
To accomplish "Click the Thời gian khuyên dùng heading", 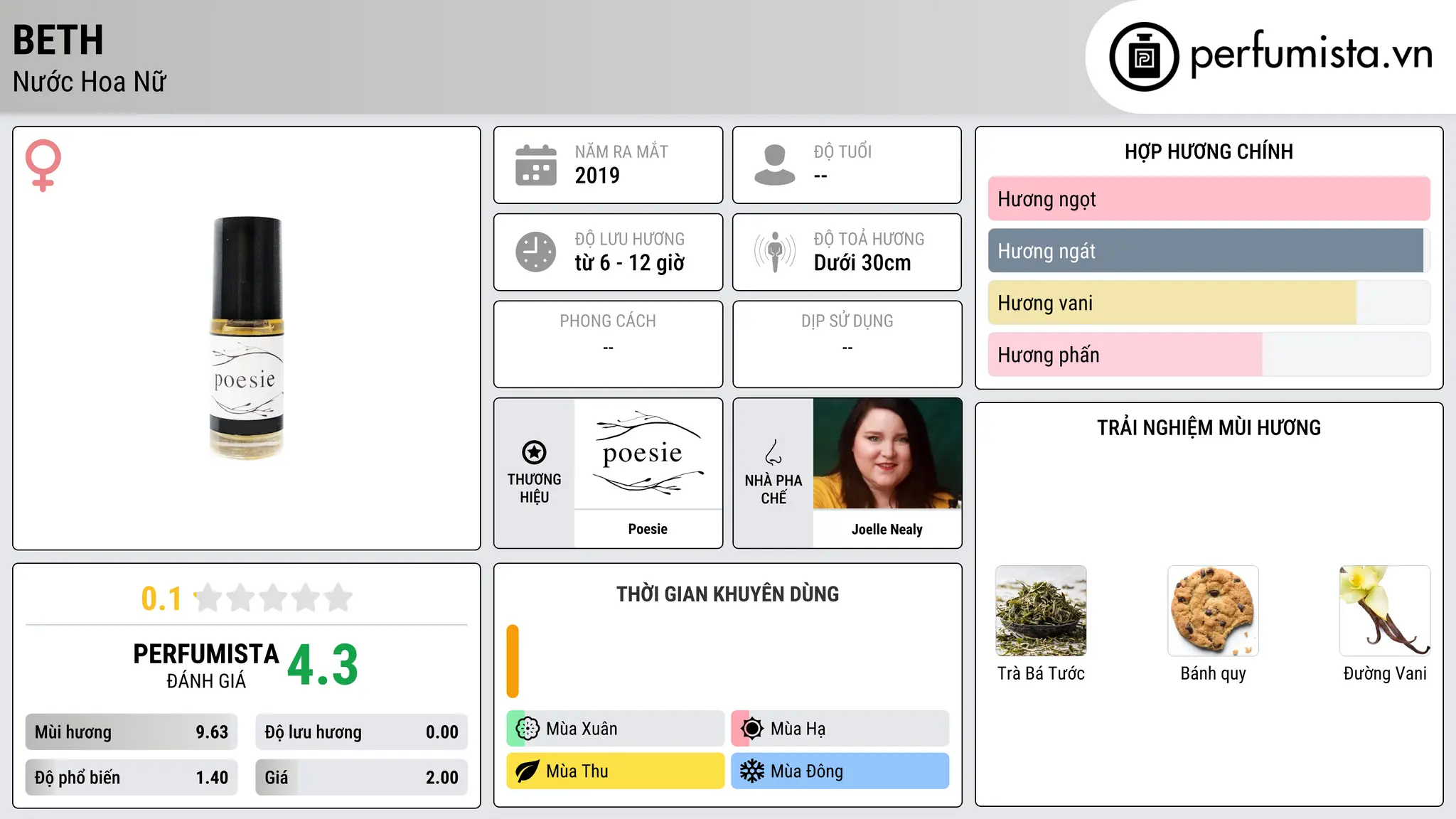I will pos(727,594).
